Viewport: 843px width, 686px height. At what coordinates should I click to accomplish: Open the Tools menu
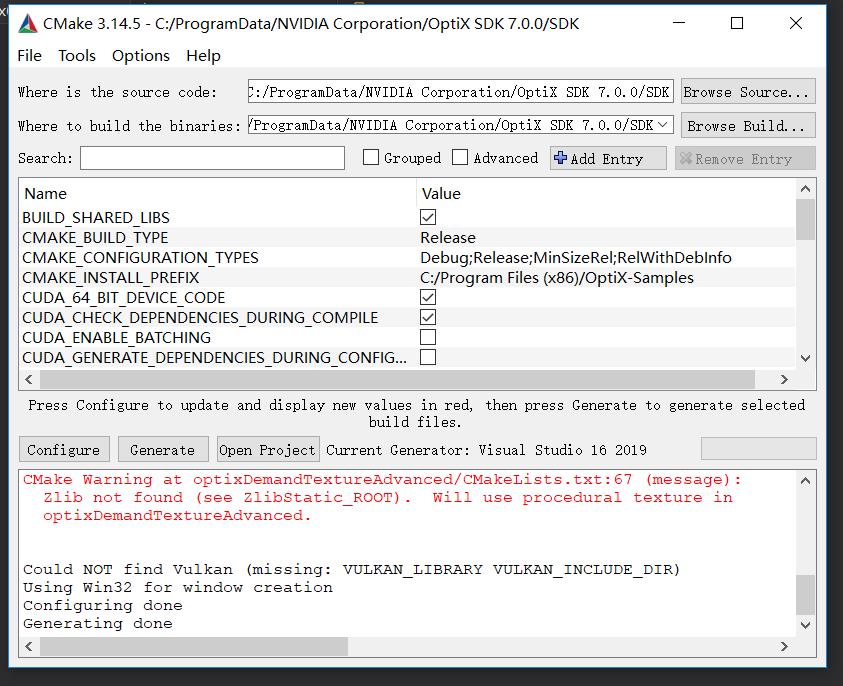(77, 56)
